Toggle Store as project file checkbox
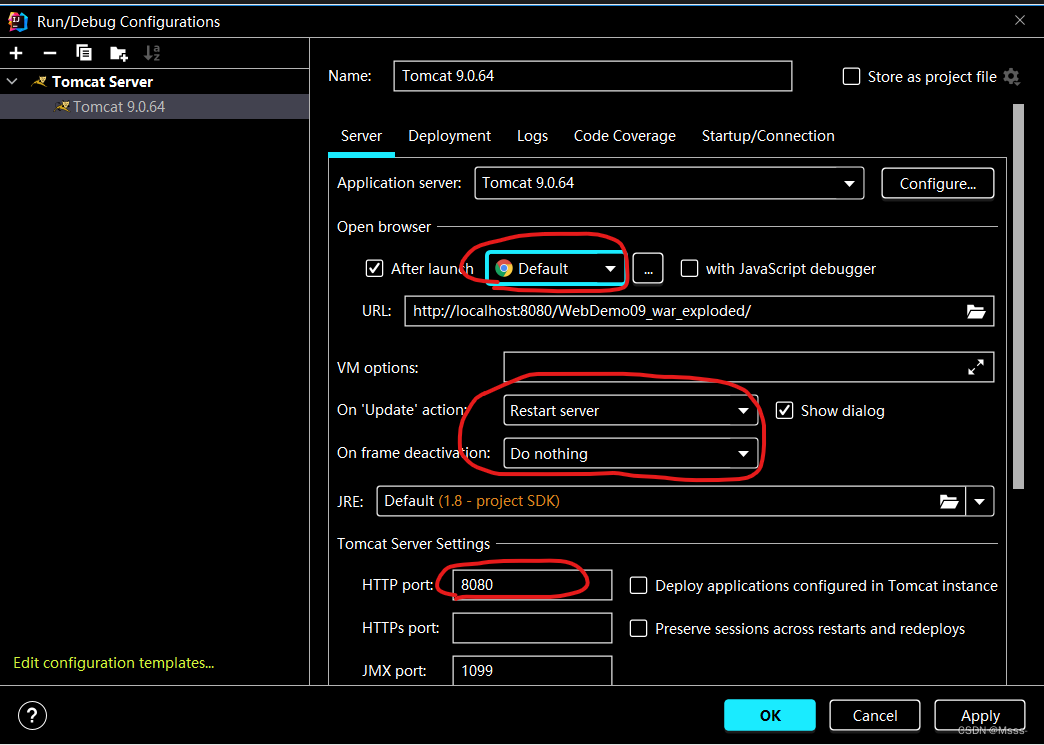This screenshot has width=1044, height=745. point(852,77)
